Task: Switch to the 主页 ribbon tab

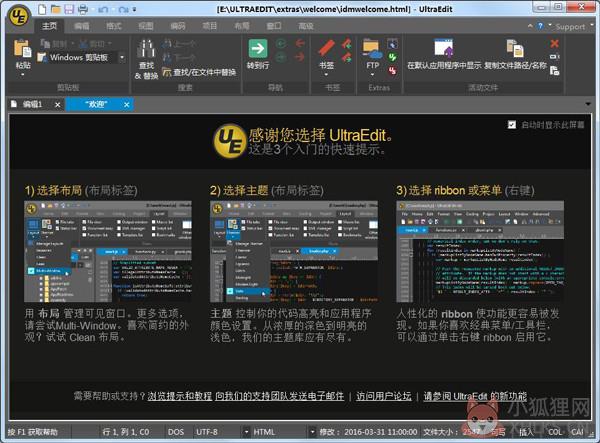Action: tap(49, 26)
